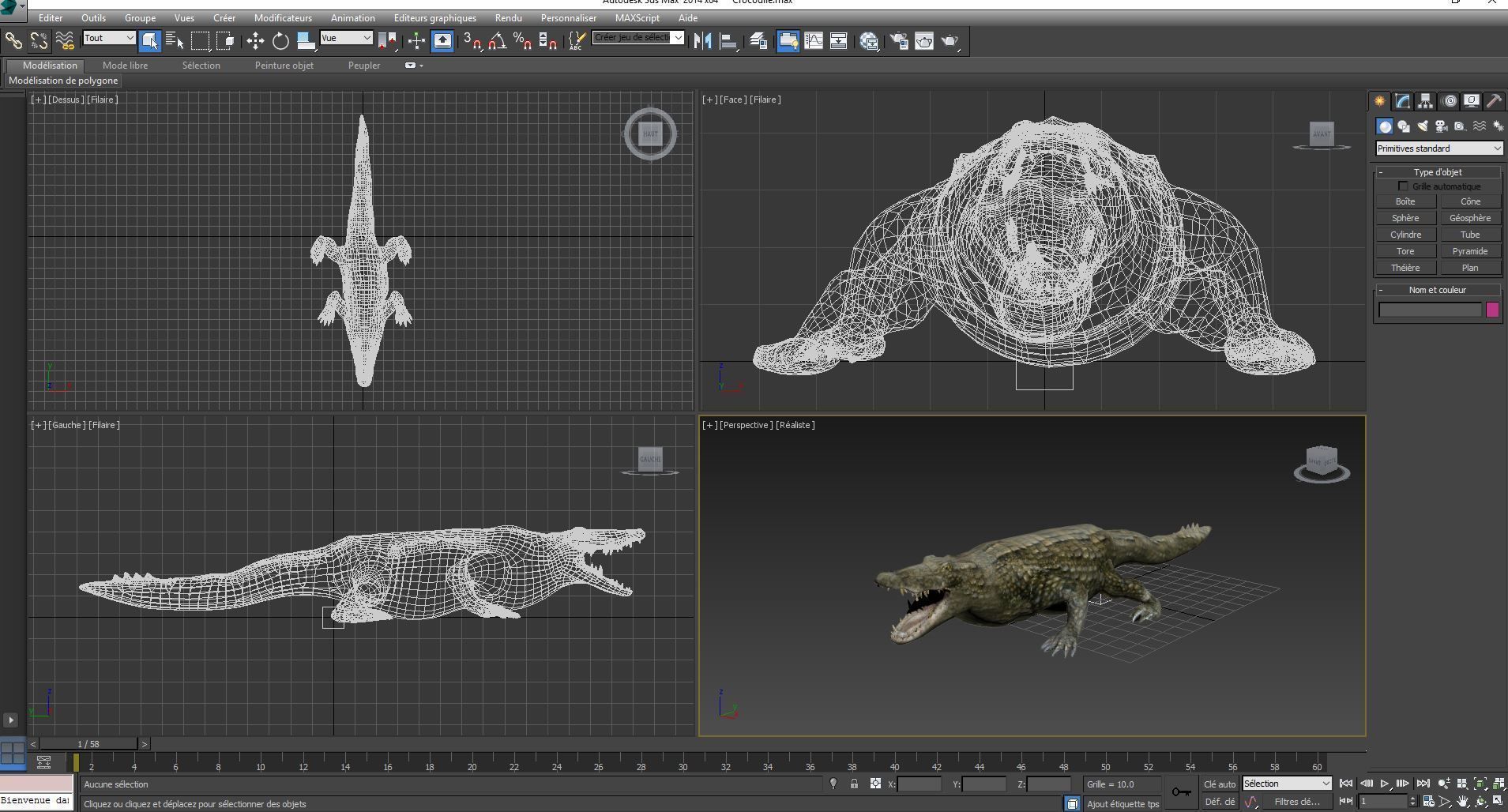Switch to Peinture objet ribbon tab
This screenshot has height=812, width=1508.
284,66
